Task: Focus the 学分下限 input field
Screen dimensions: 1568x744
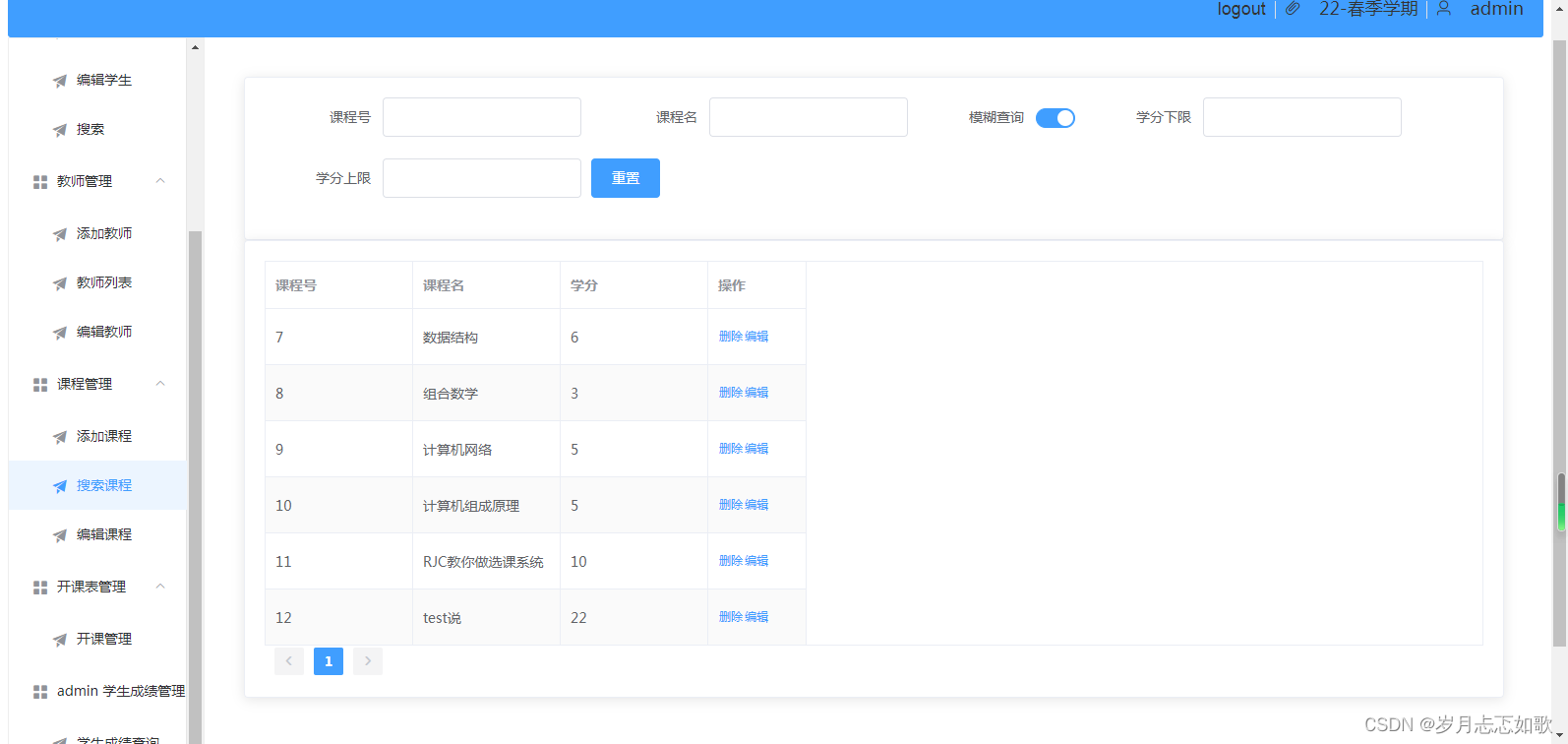Action: coord(1302,117)
